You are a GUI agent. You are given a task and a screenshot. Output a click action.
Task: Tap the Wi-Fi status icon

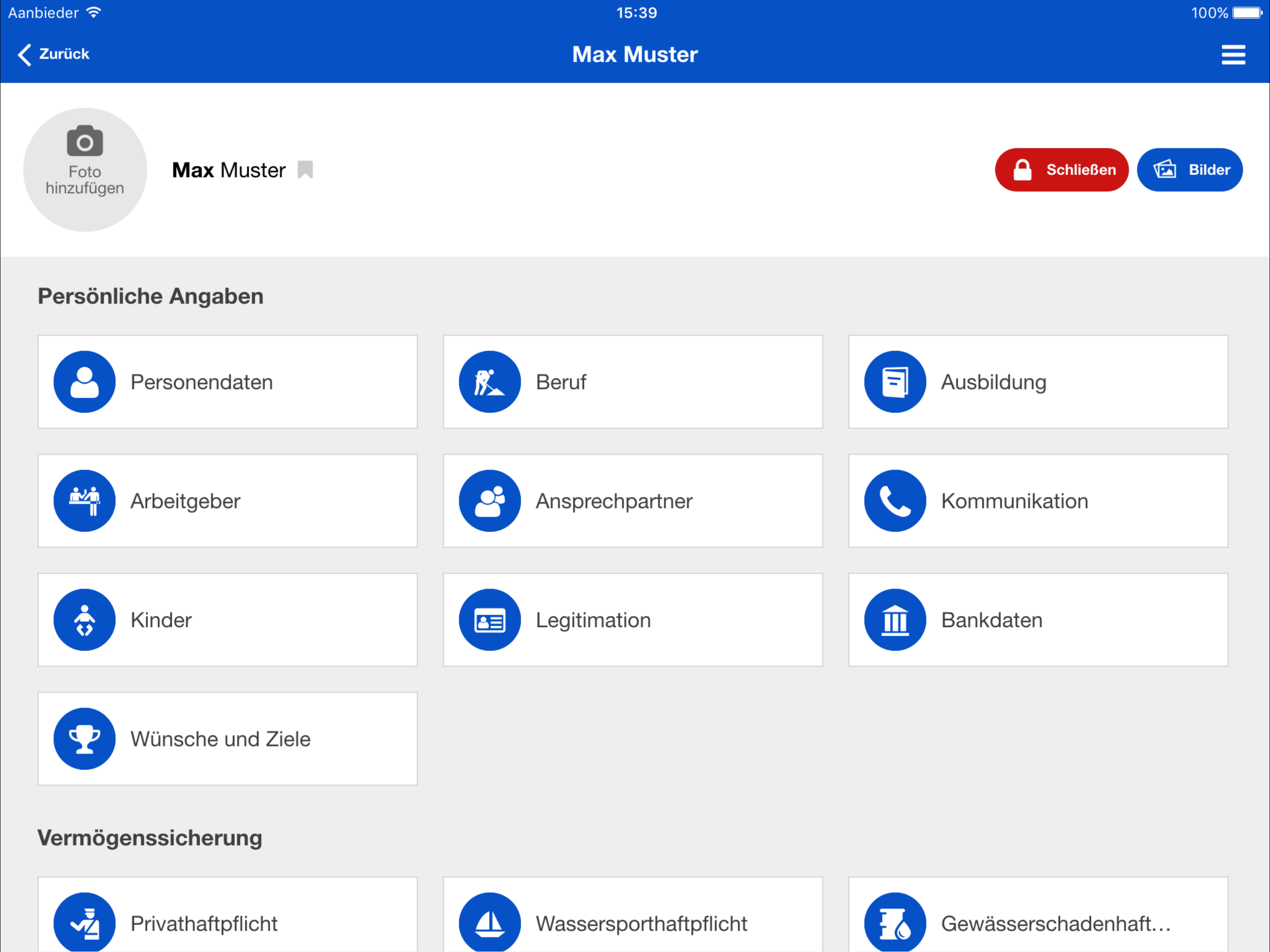tap(93, 13)
